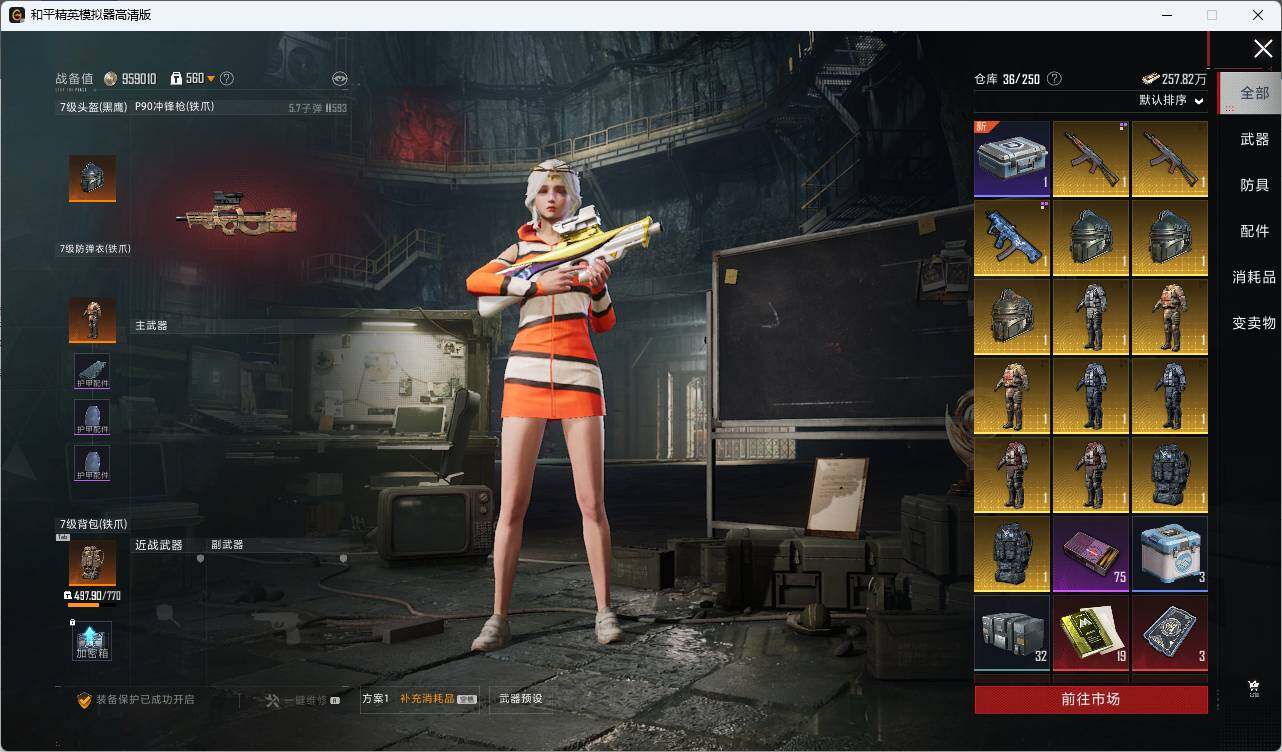Open the 加密箱 secure box
This screenshot has width=1282, height=752.
pyautogui.click(x=92, y=641)
